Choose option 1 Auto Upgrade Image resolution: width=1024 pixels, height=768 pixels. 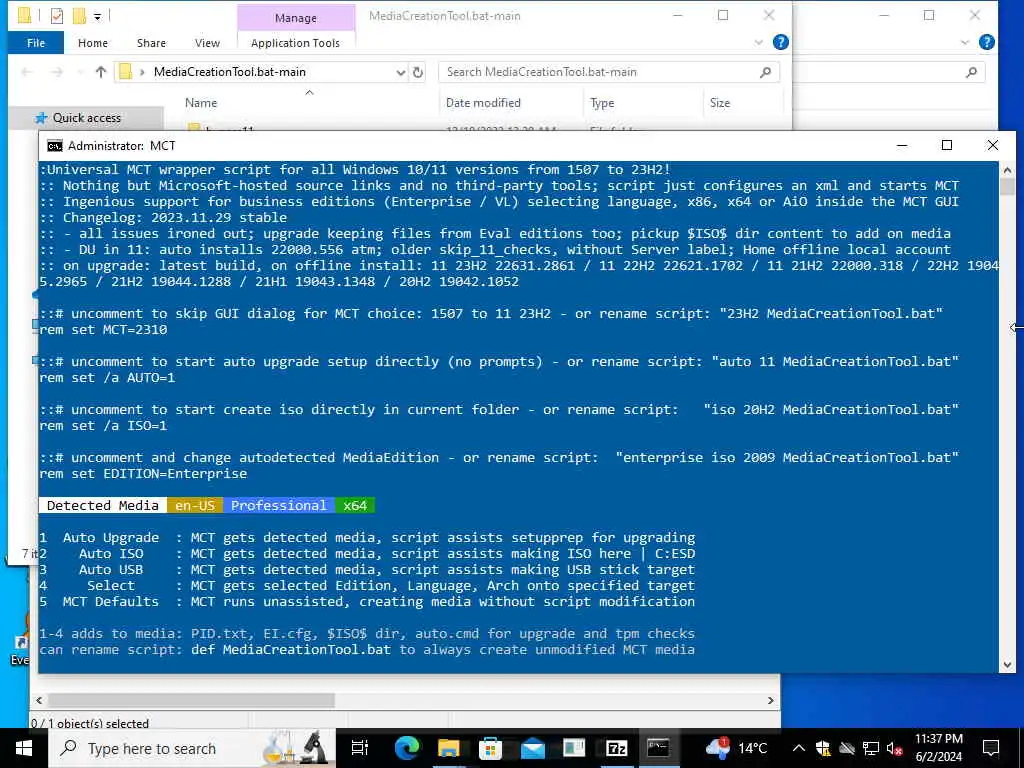[367, 537]
